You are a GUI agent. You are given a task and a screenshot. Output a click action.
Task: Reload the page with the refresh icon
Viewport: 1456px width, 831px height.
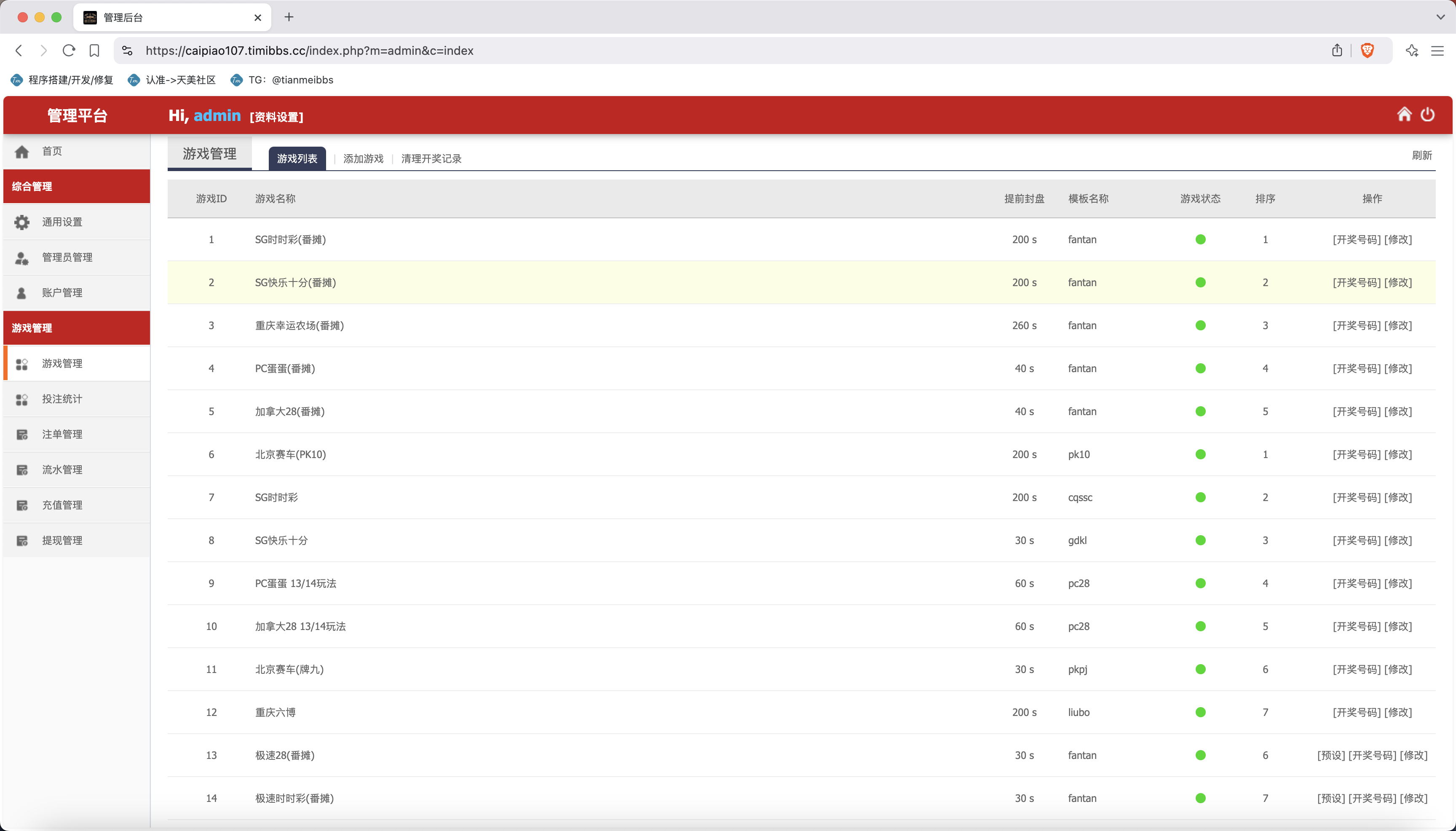(69, 51)
